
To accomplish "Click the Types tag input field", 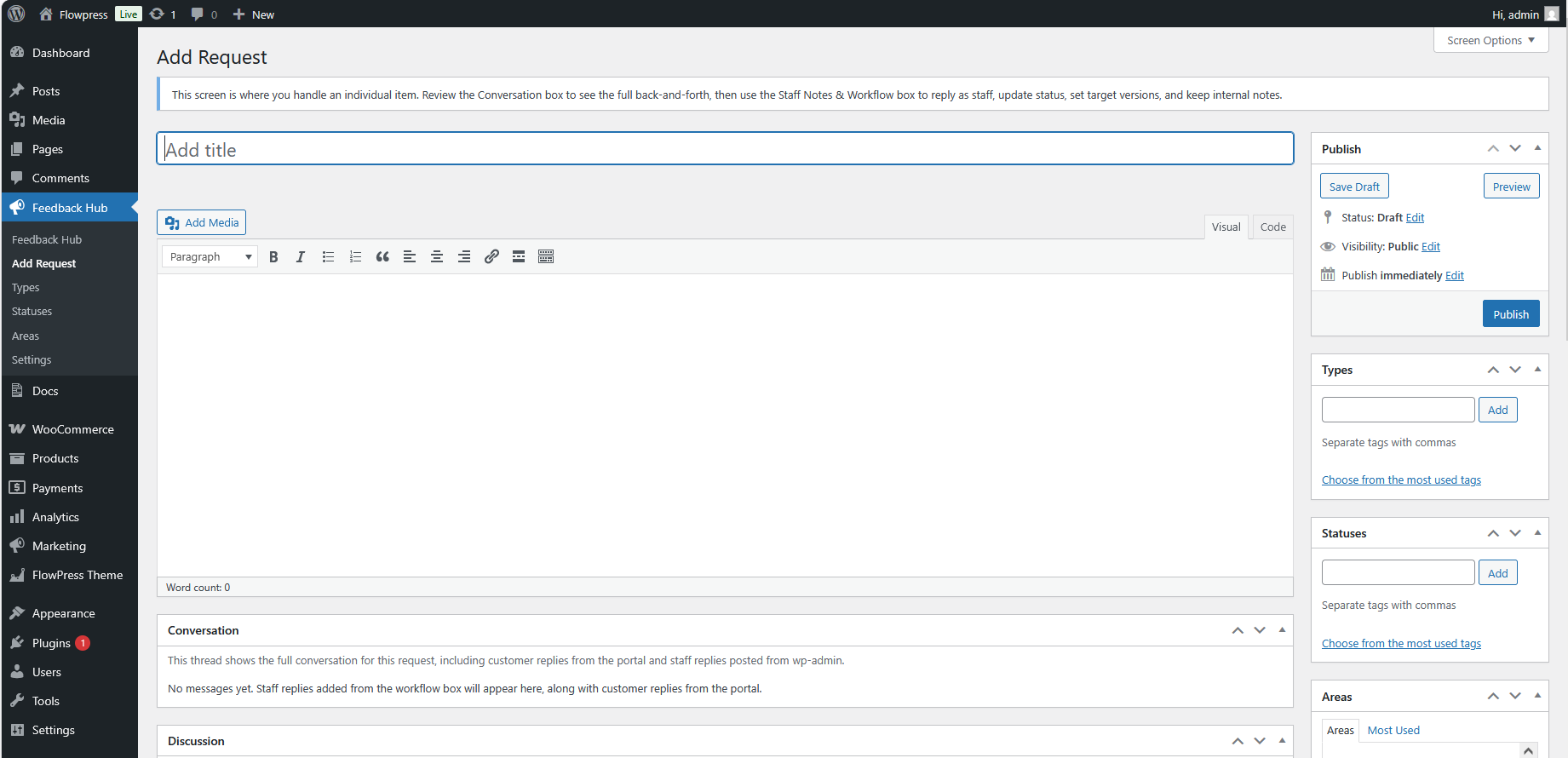I will point(1398,410).
